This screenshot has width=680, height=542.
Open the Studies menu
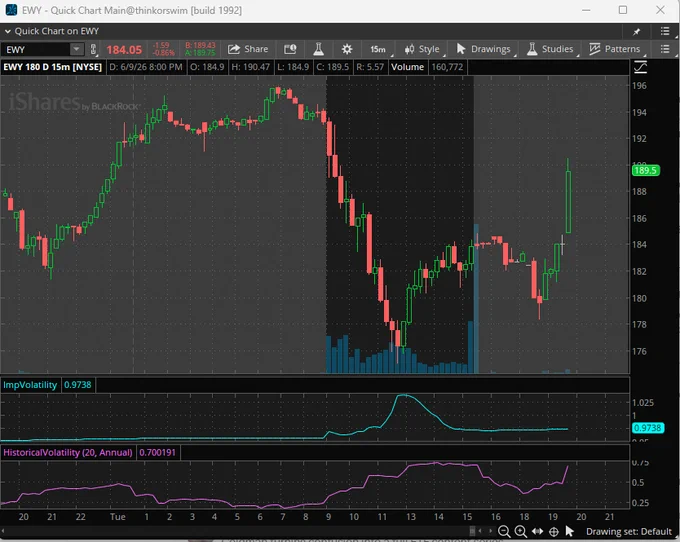click(x=550, y=49)
